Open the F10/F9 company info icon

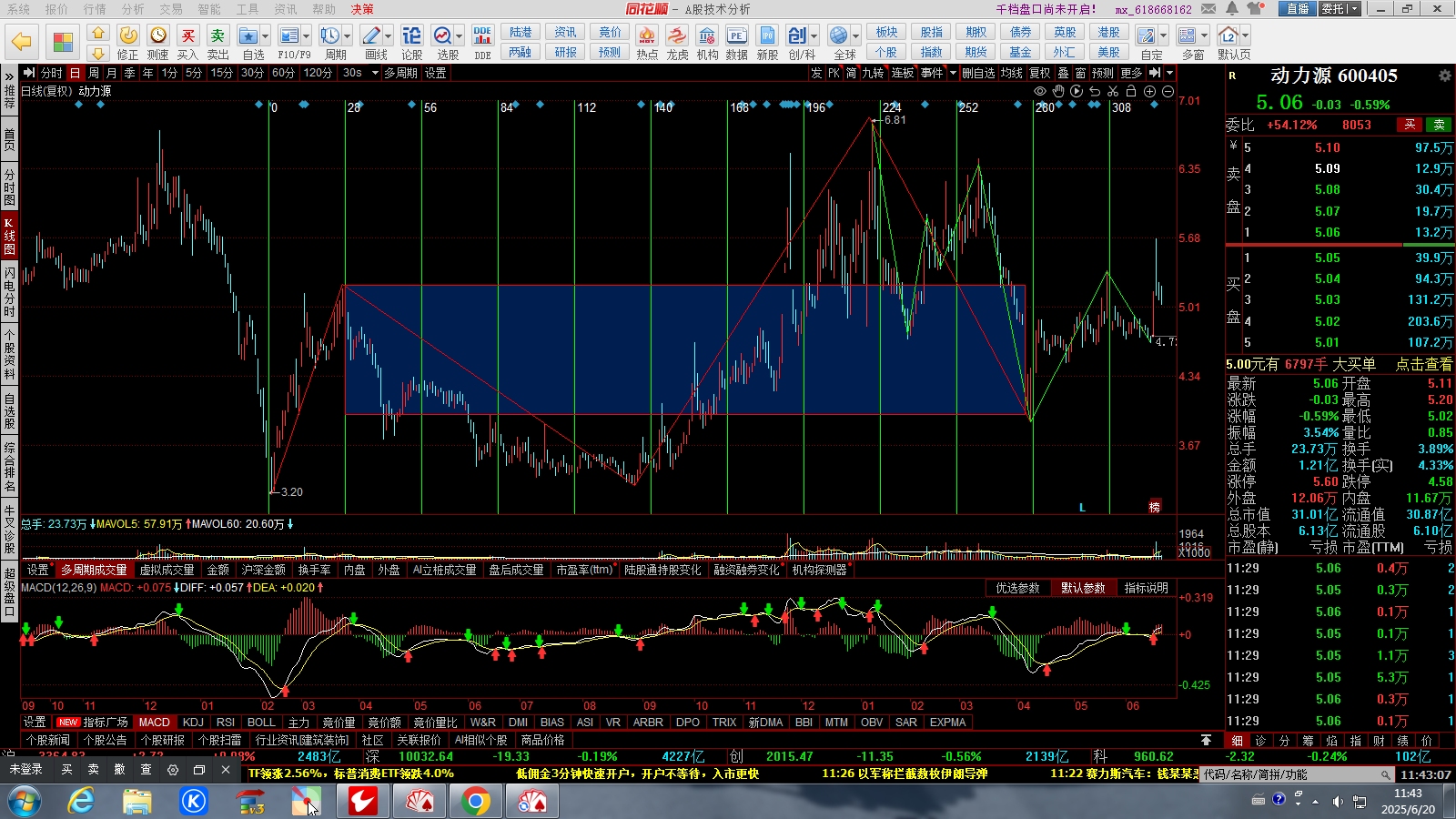(289, 35)
